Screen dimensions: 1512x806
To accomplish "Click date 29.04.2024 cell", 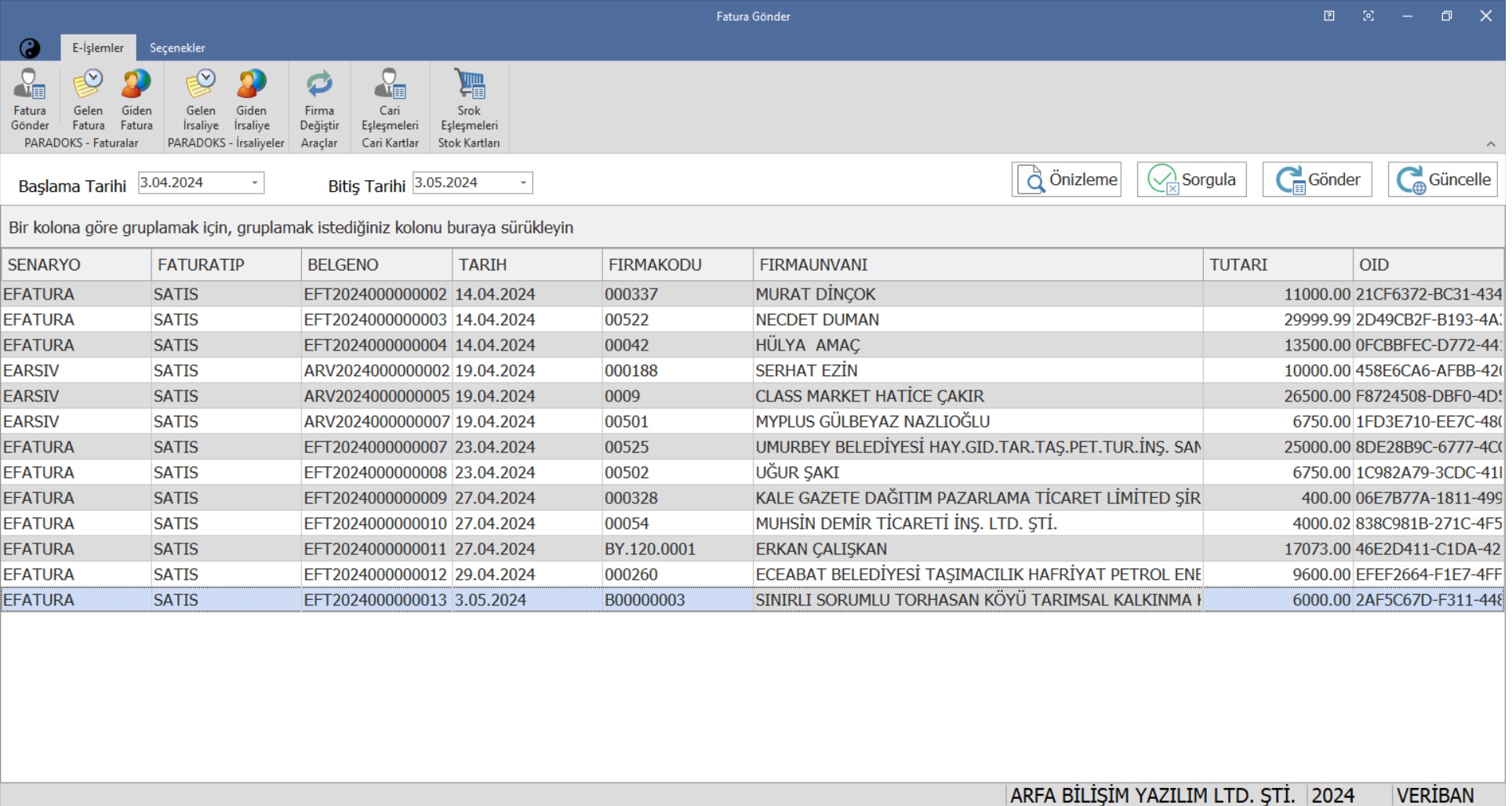I will coord(527,575).
